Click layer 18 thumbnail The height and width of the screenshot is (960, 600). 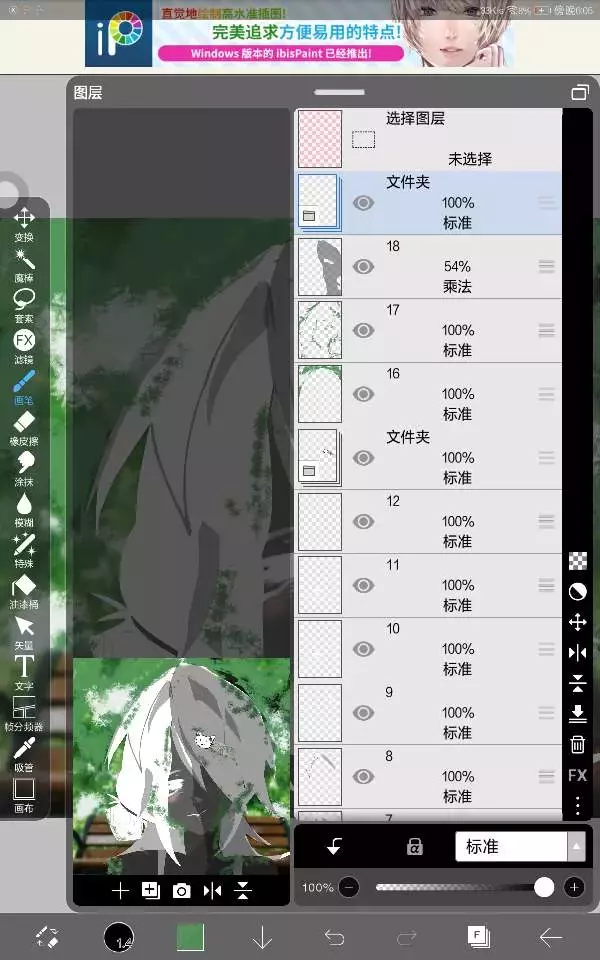coord(320,266)
